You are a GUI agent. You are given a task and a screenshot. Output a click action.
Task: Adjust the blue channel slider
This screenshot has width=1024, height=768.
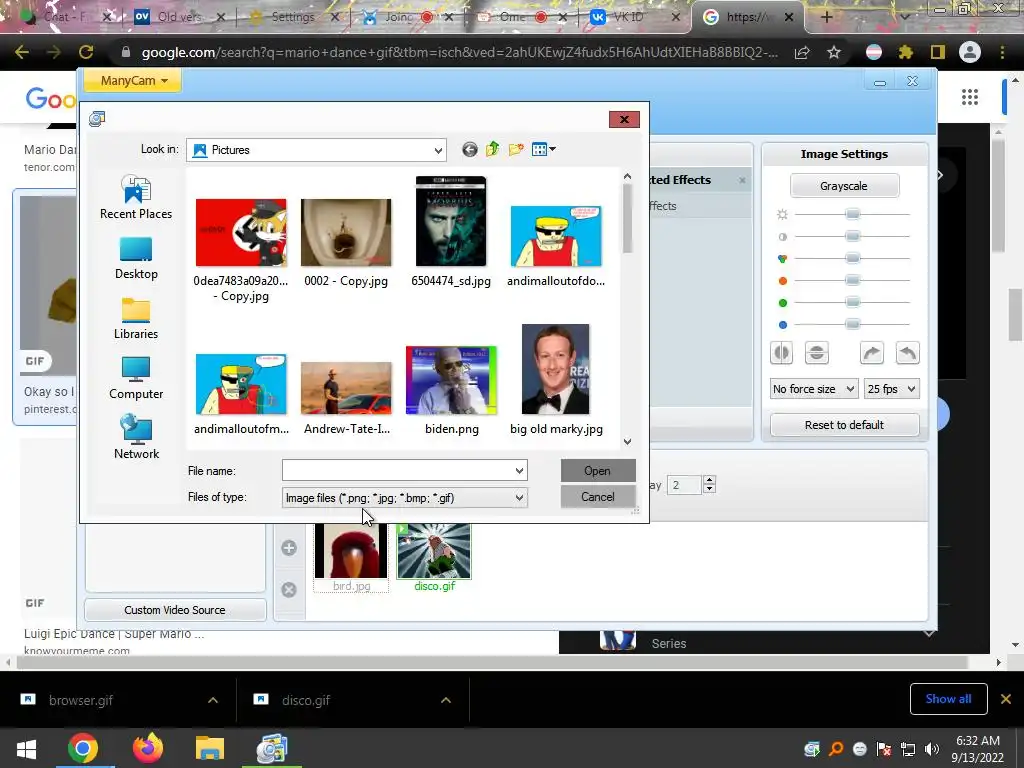pyautogui.click(x=852, y=325)
